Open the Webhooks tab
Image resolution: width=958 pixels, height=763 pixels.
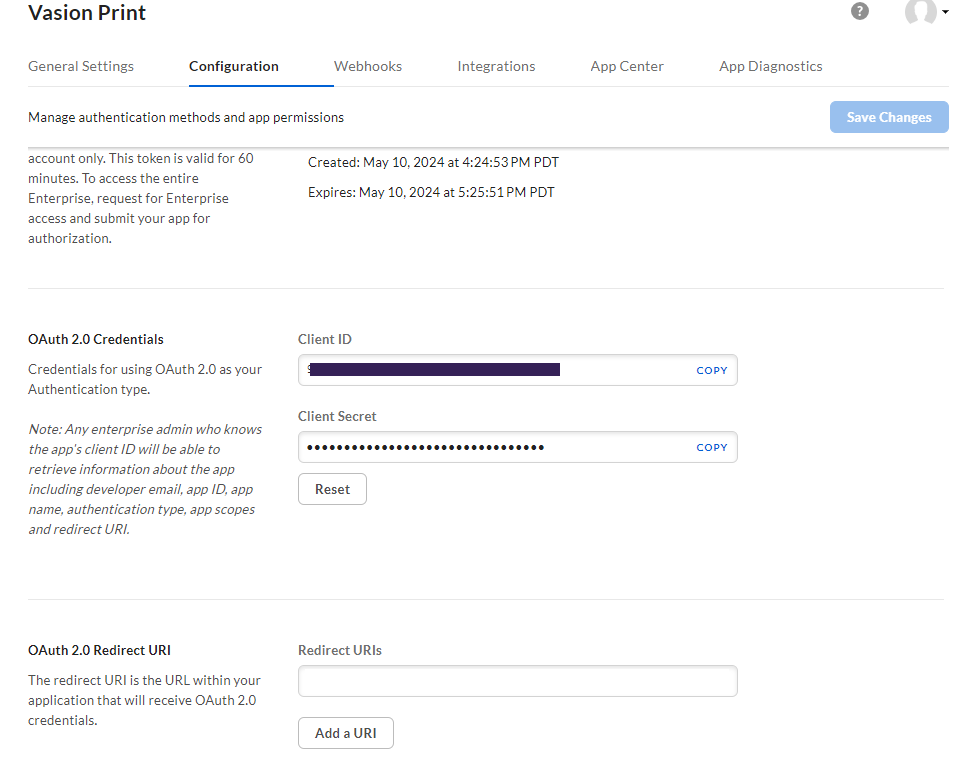[368, 66]
